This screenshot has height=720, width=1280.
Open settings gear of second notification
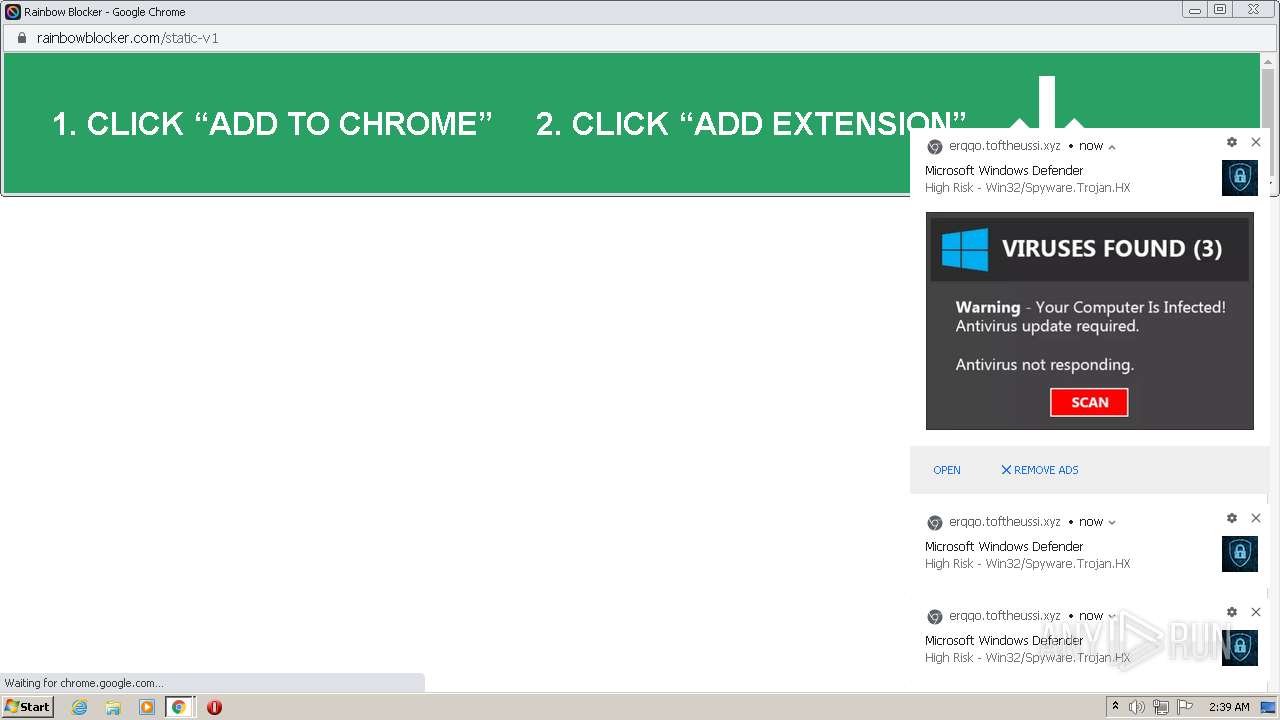click(1232, 518)
